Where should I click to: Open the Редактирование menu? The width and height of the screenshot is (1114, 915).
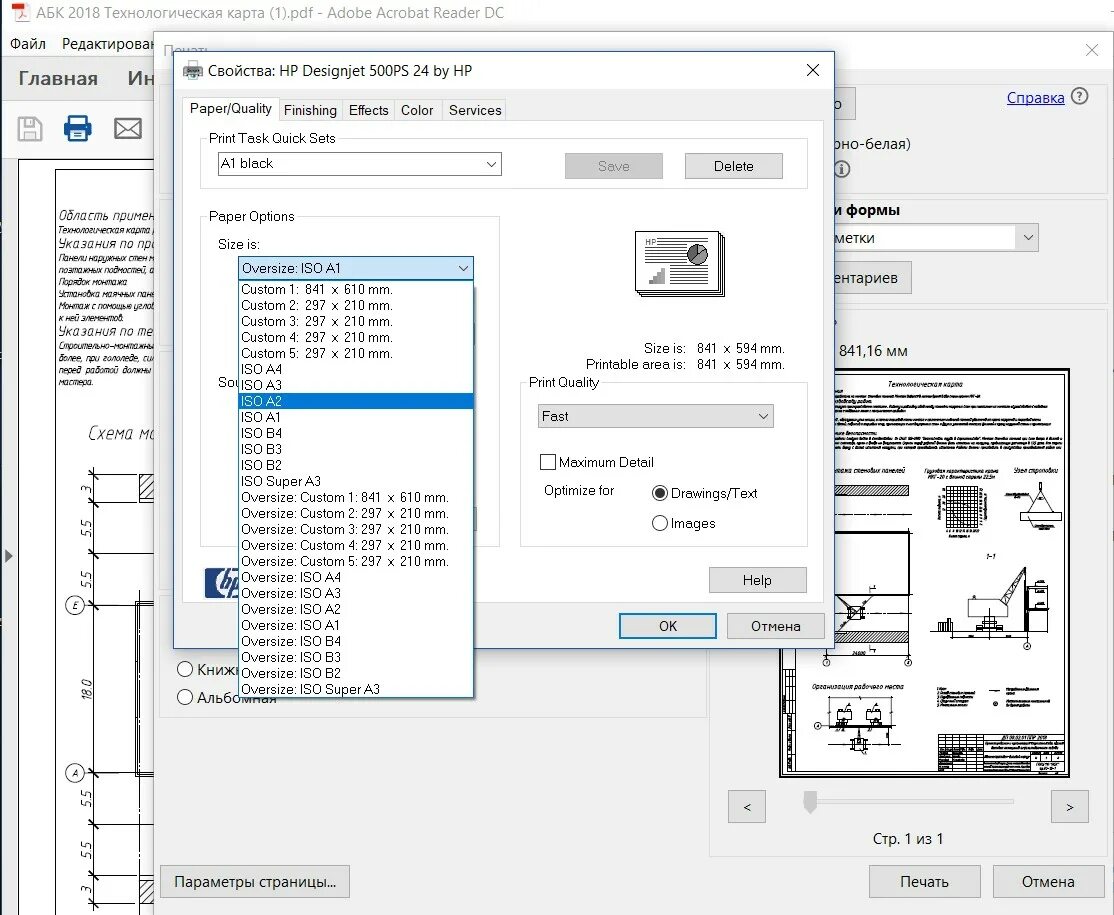tap(107, 44)
